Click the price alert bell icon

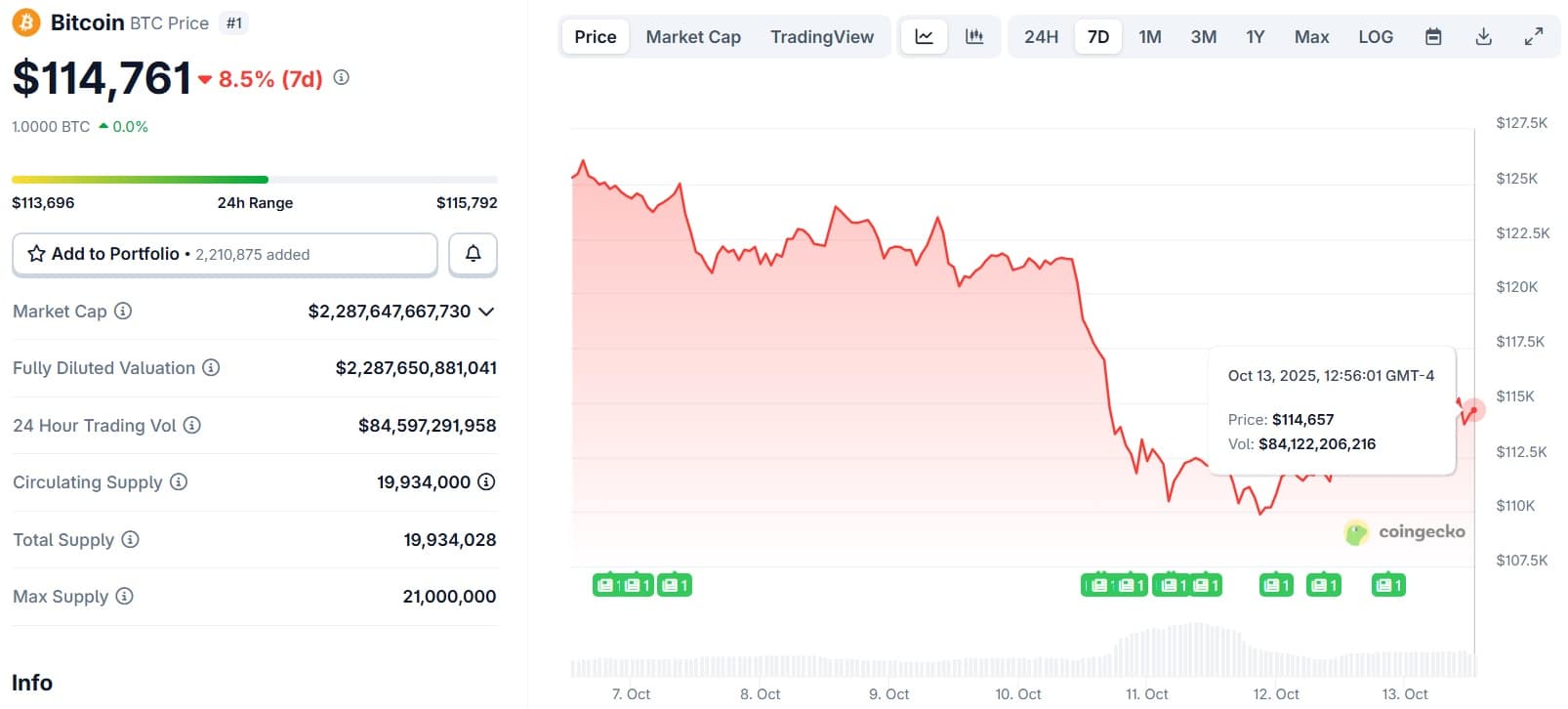[x=473, y=254]
